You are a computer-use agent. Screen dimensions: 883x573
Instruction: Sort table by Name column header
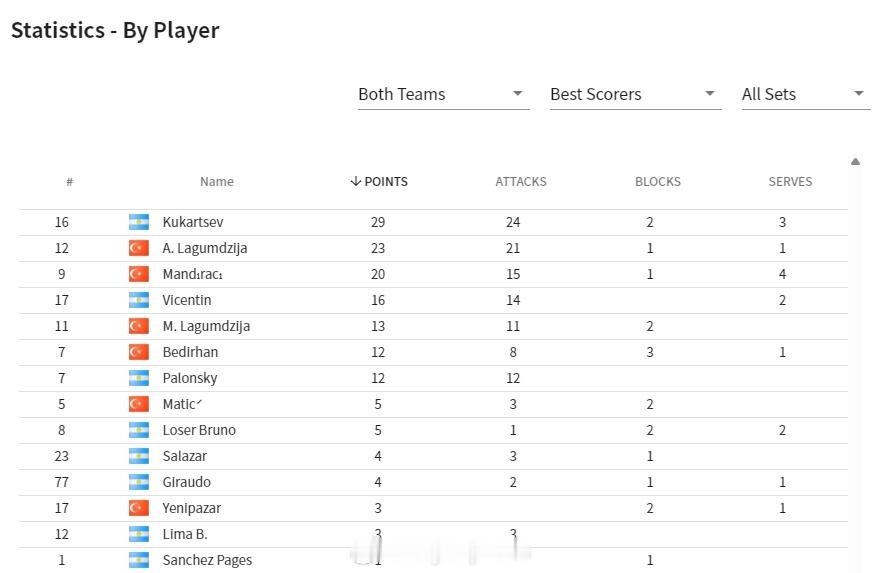pos(217,181)
